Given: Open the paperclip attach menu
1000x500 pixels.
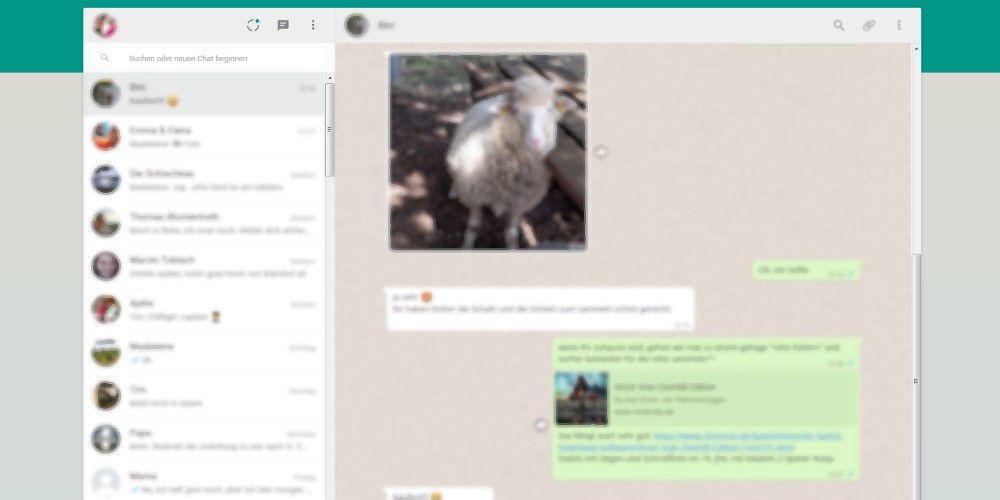Looking at the screenshot, I should coord(869,26).
